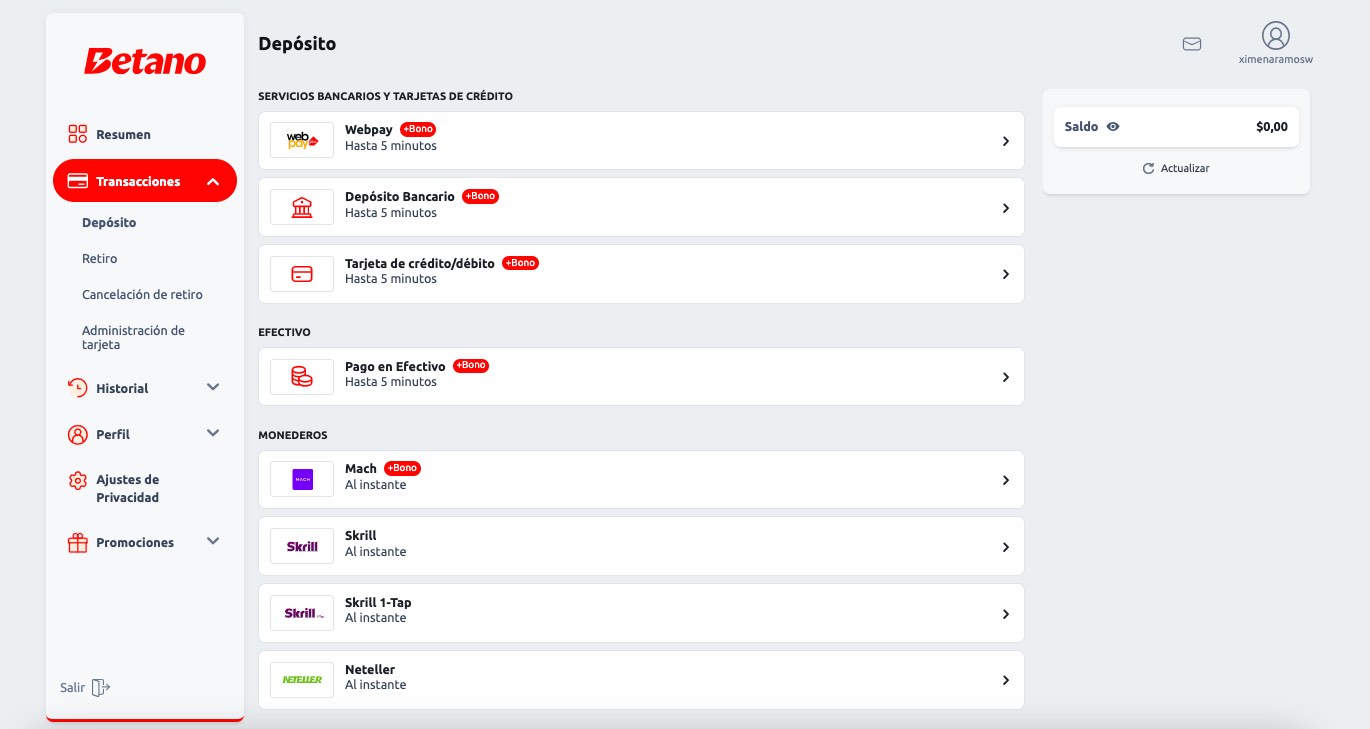Click the Actualizar balance button
1370x729 pixels.
[x=1176, y=168]
